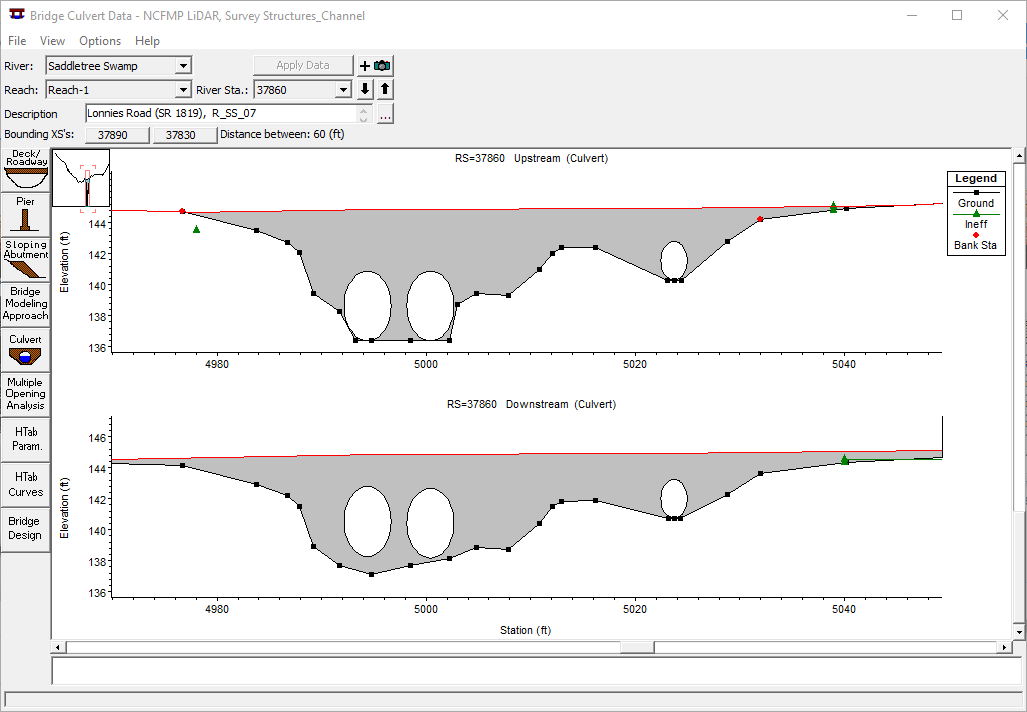This screenshot has width=1027, height=712.
Task: Open HTab Curves button
Action: click(x=26, y=485)
